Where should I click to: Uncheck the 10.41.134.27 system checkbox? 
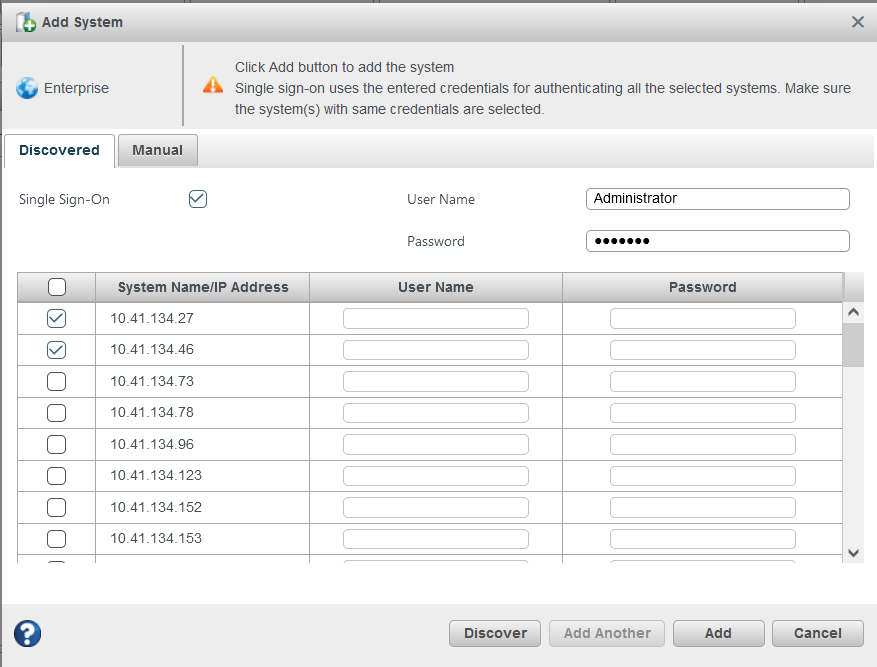(x=57, y=319)
